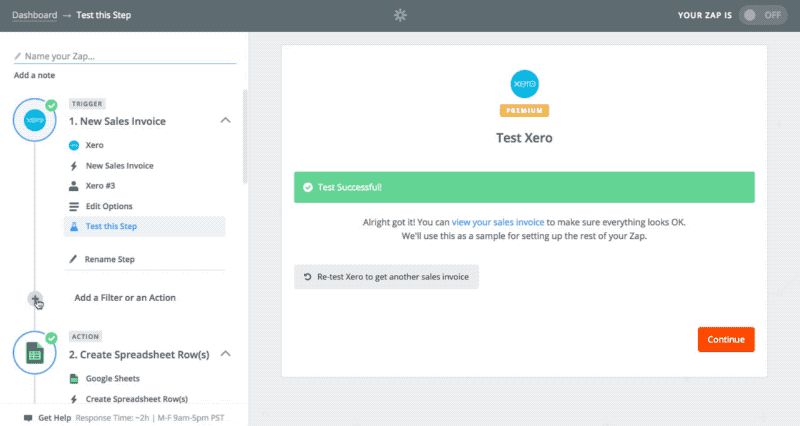Collapse the Create Spreadsheet Row(s) action step
Screen dimensions: 800x426
pyautogui.click(x=226, y=354)
